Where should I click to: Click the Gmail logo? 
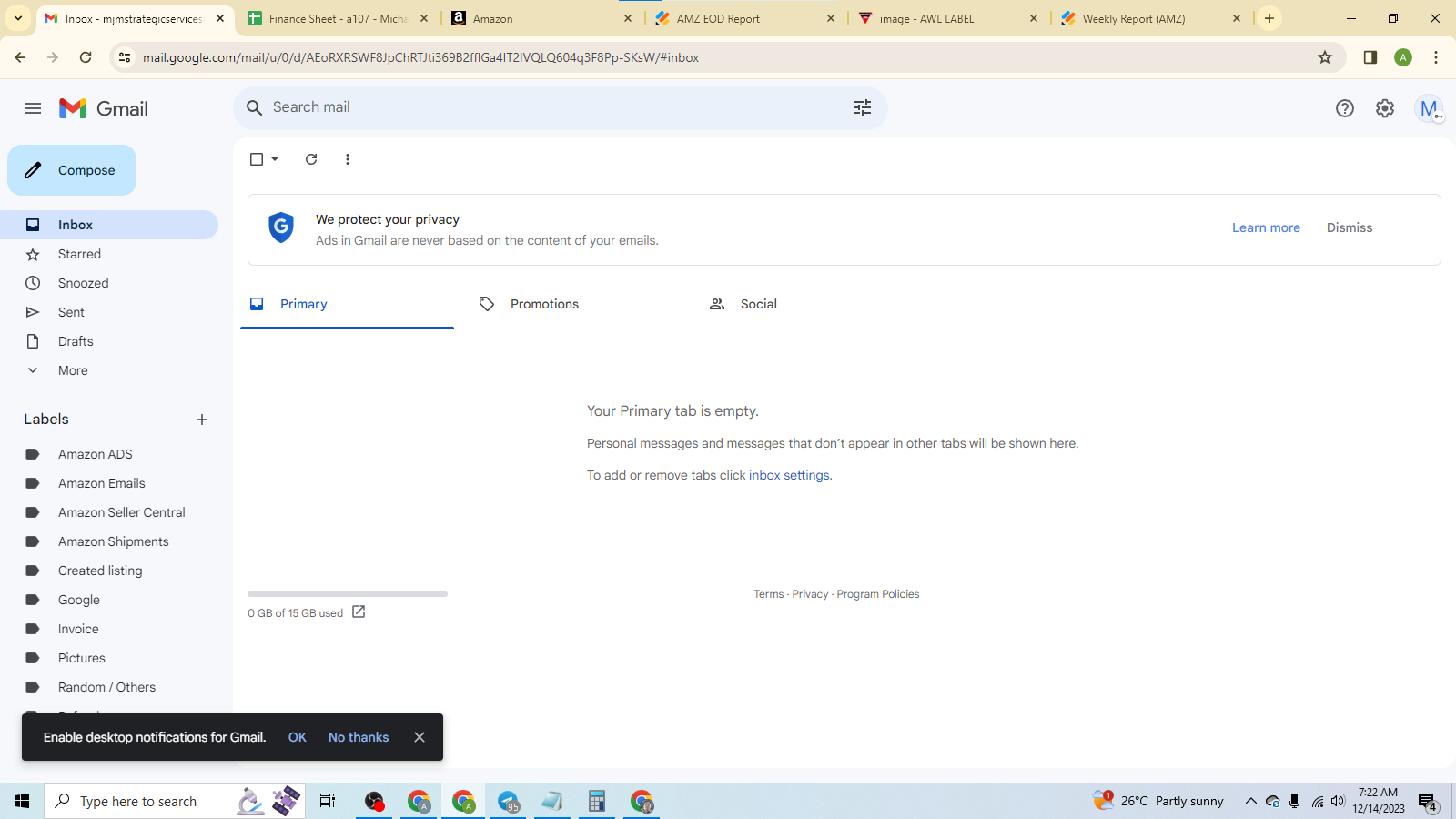[x=104, y=108]
